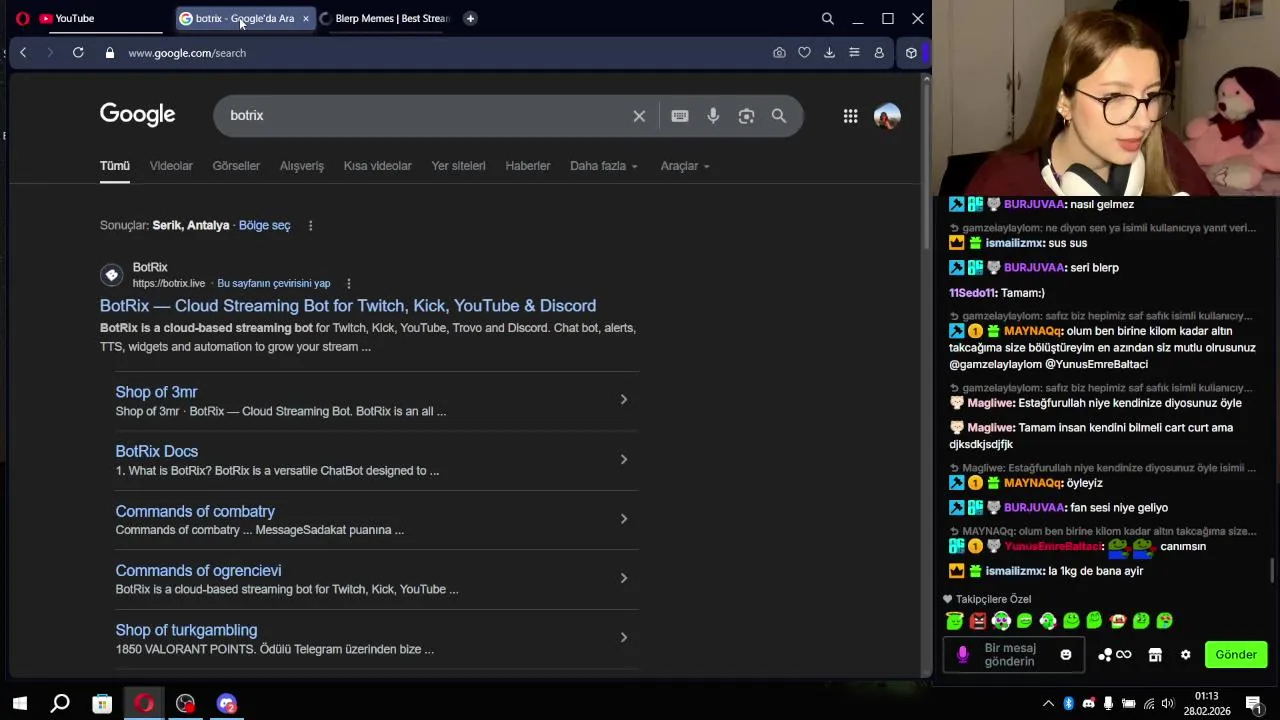This screenshot has height=720, width=1280.
Task: Reload the current page
Action: 78,52
